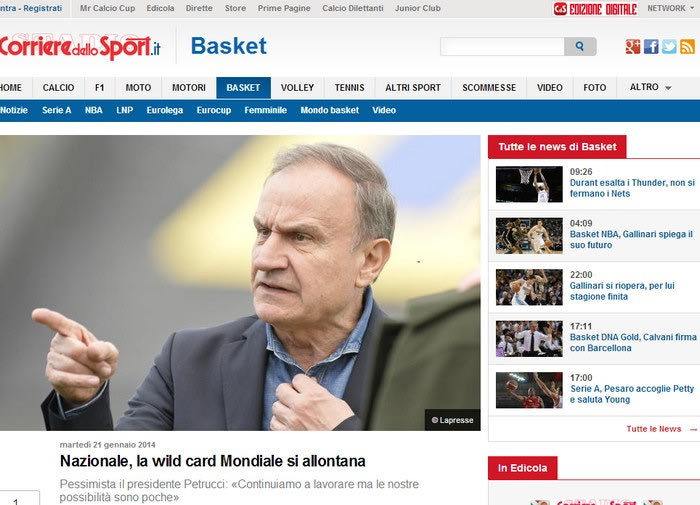This screenshot has width=700, height=505.
Task: Open Nazionale wild card Mondiale headline
Action: pos(212,461)
